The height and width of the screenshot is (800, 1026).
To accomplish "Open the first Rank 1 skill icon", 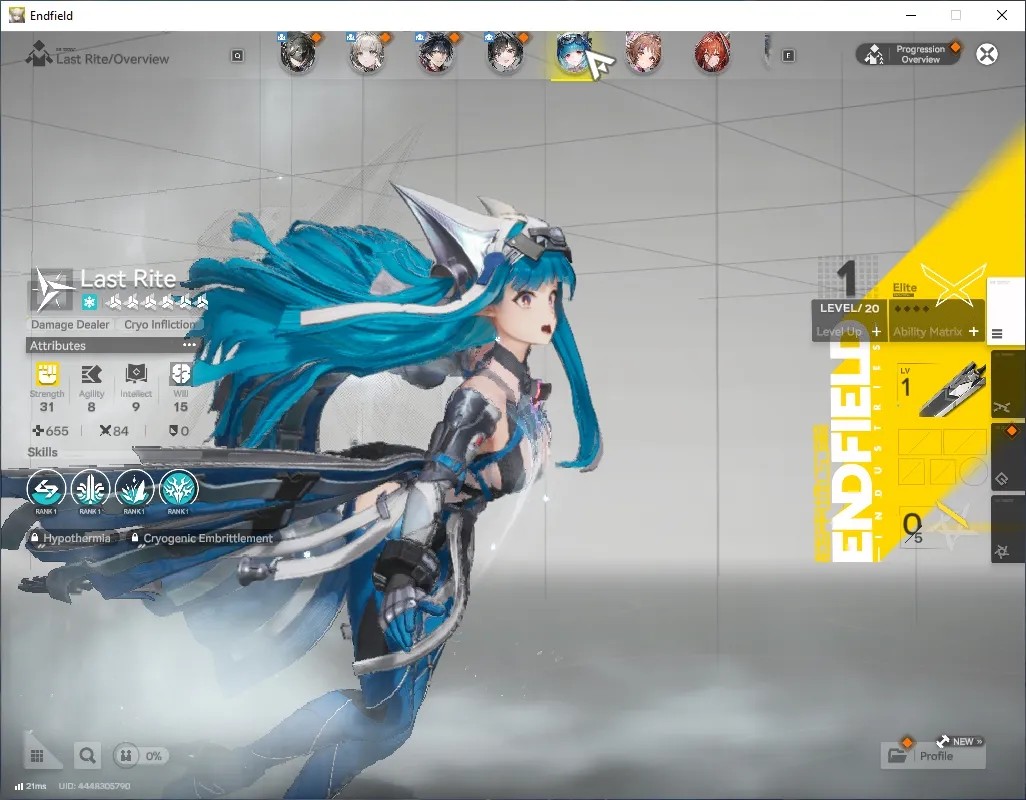I will [x=46, y=488].
